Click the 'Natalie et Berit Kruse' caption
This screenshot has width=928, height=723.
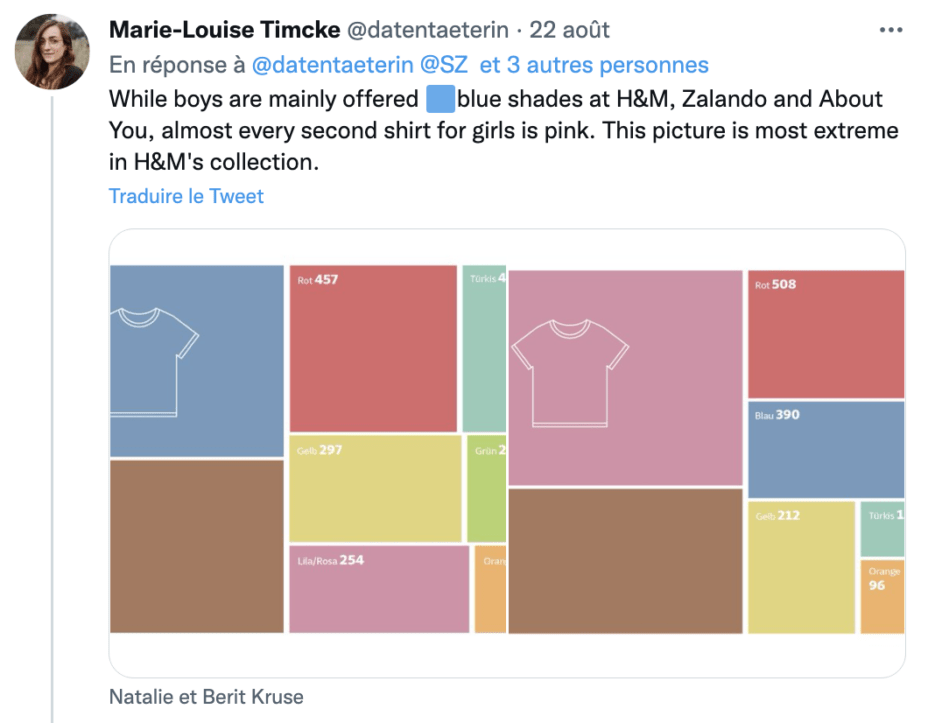(x=206, y=696)
